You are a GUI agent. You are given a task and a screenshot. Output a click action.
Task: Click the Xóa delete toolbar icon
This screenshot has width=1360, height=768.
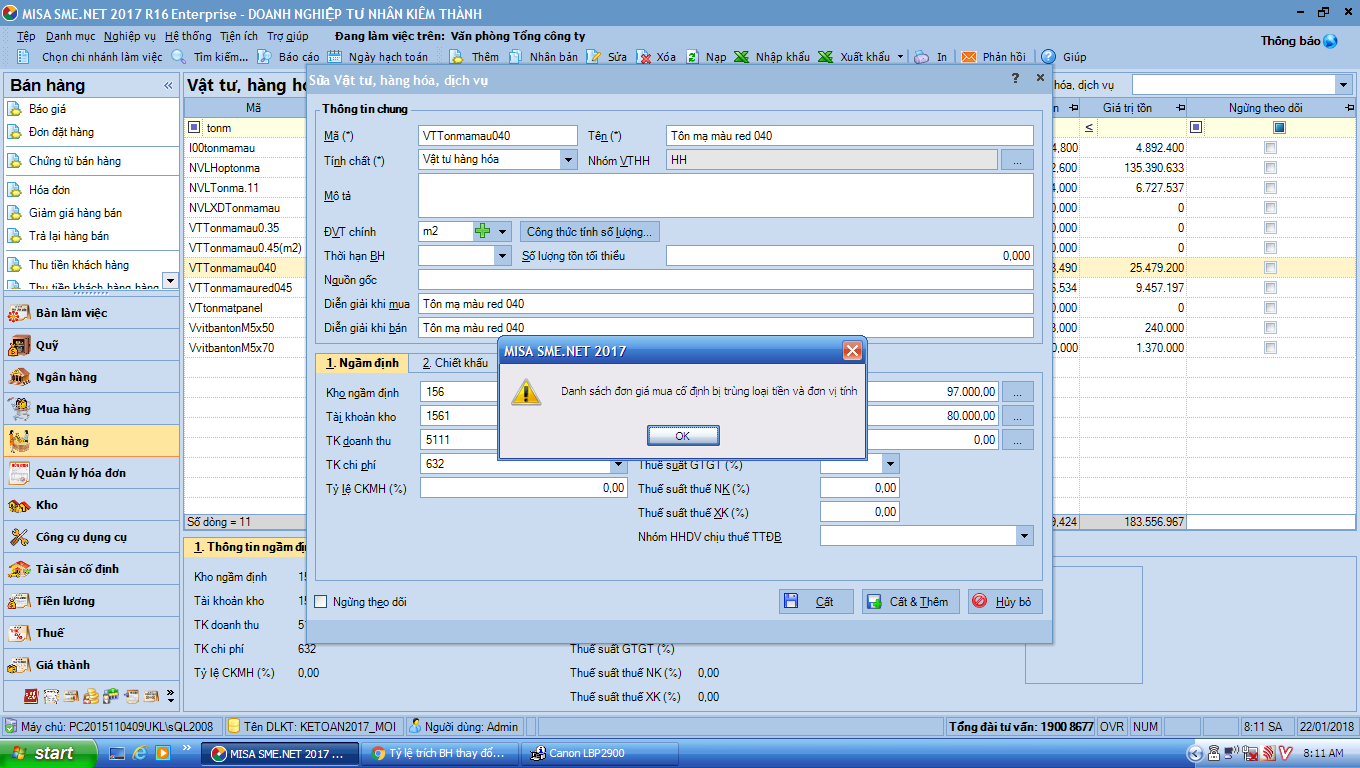click(x=644, y=57)
